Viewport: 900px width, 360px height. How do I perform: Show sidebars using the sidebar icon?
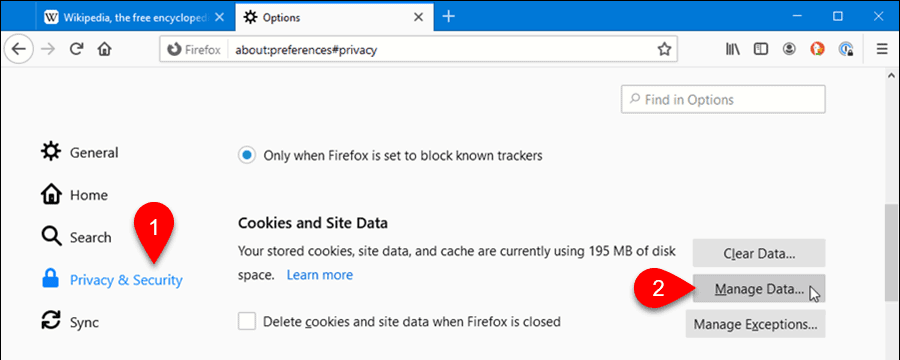pos(761,49)
